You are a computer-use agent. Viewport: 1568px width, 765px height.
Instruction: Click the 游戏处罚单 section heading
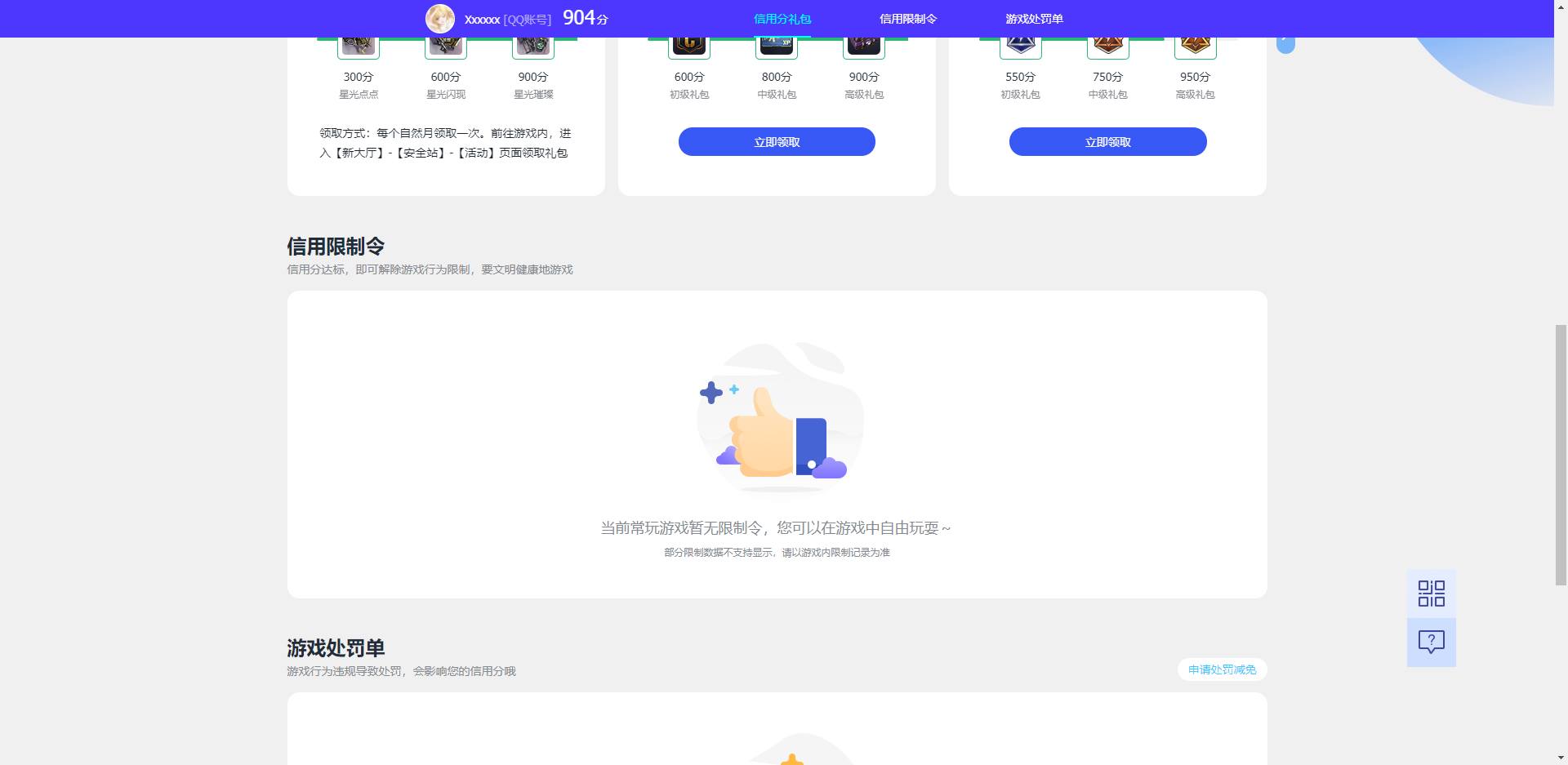point(336,647)
